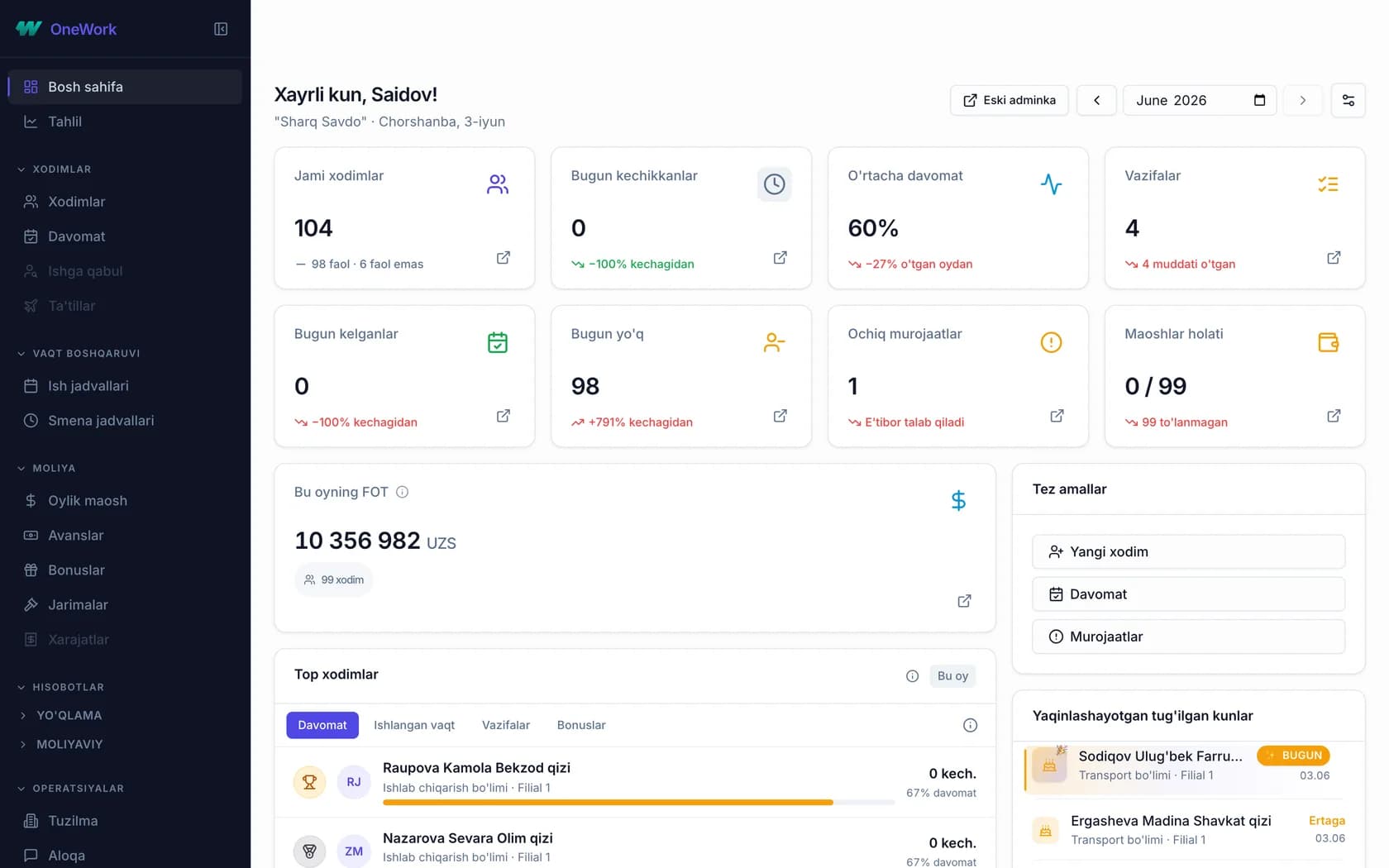This screenshot has width=1389, height=868.
Task: Select Ergasheva Madina Shavkat qizi birthday entry
Action: pos(1188,830)
